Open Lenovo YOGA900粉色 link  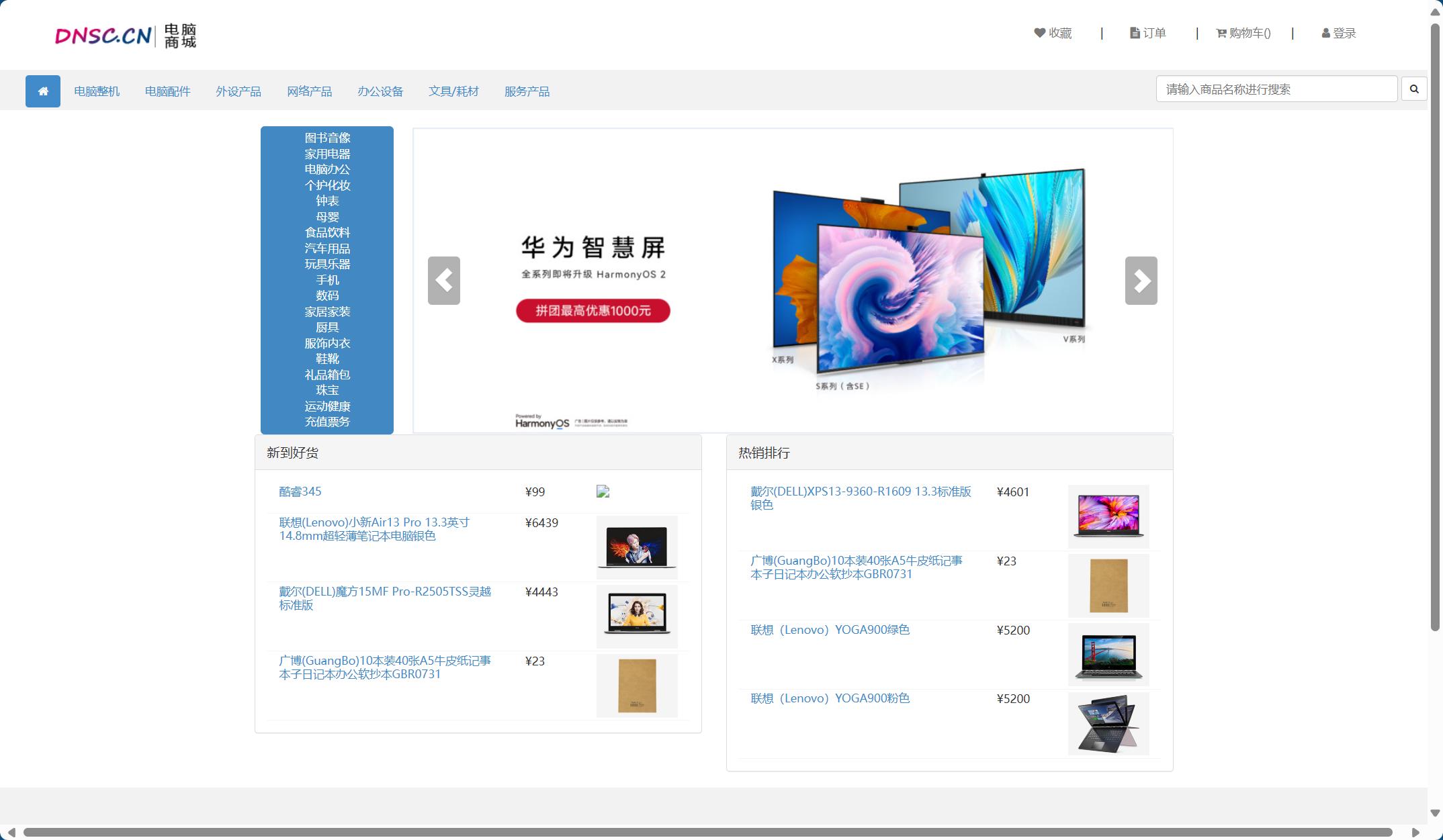click(830, 698)
